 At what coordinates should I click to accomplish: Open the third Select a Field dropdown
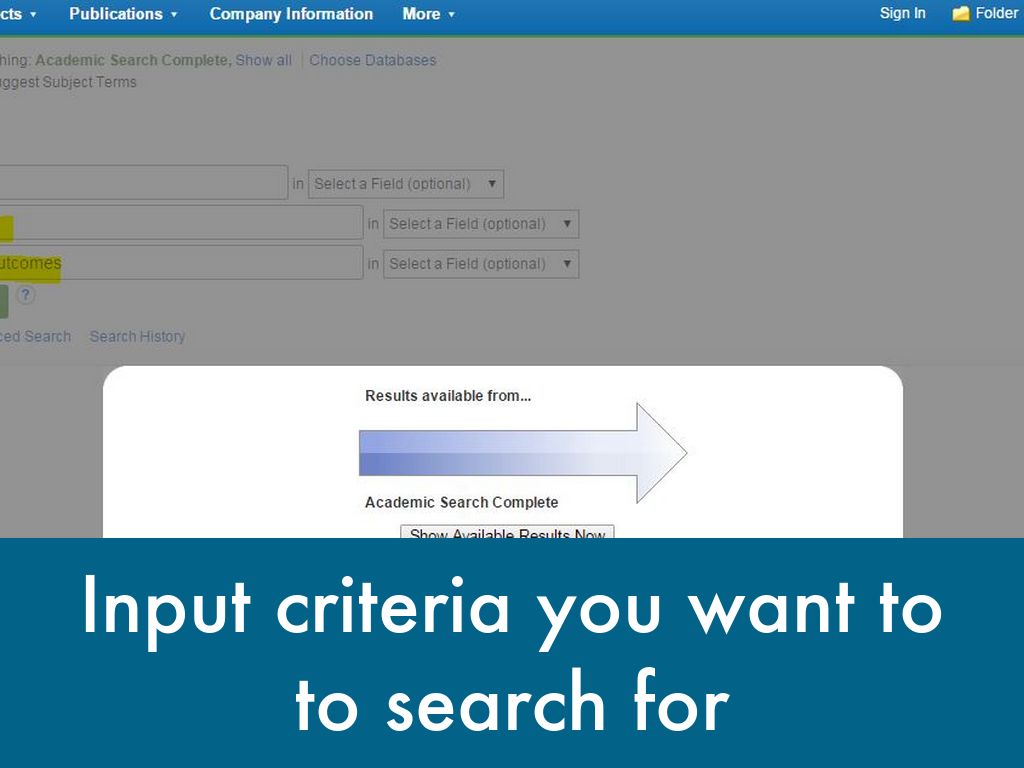[480, 264]
